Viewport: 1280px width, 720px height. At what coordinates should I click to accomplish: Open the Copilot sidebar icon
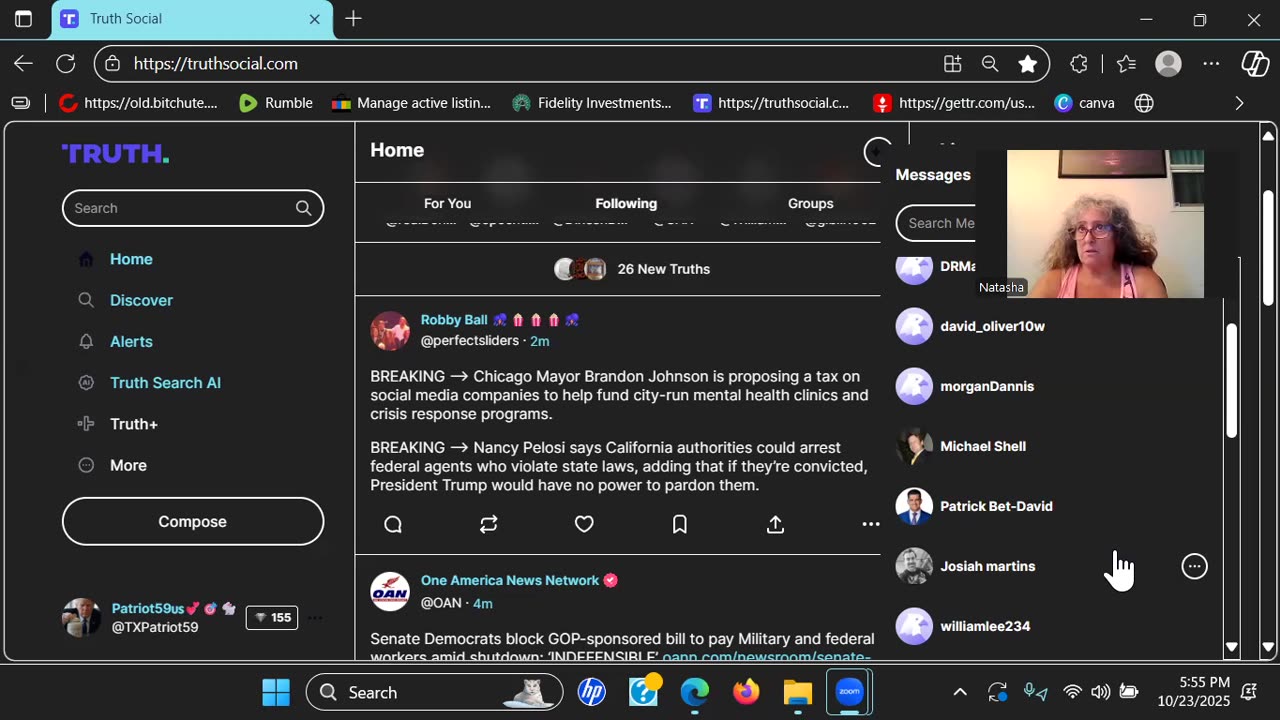tap(1255, 63)
